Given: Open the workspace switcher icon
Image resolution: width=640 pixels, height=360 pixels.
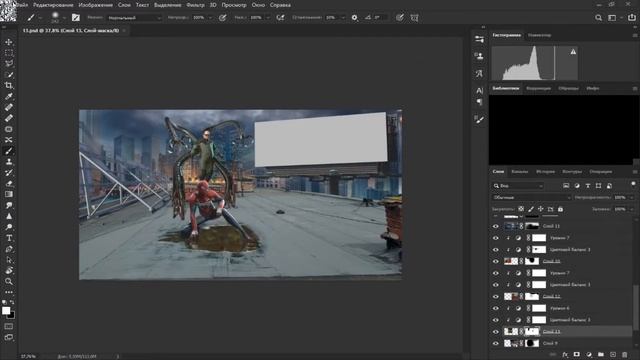Looking at the screenshot, I should coord(612,18).
